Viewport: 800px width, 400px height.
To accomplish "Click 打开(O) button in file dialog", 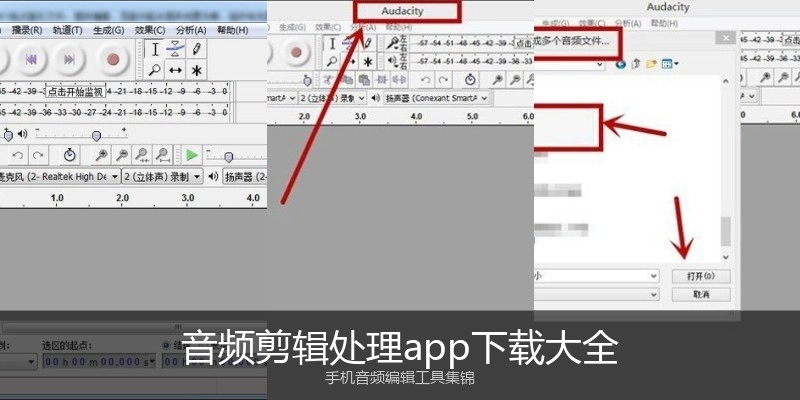I will (x=701, y=277).
